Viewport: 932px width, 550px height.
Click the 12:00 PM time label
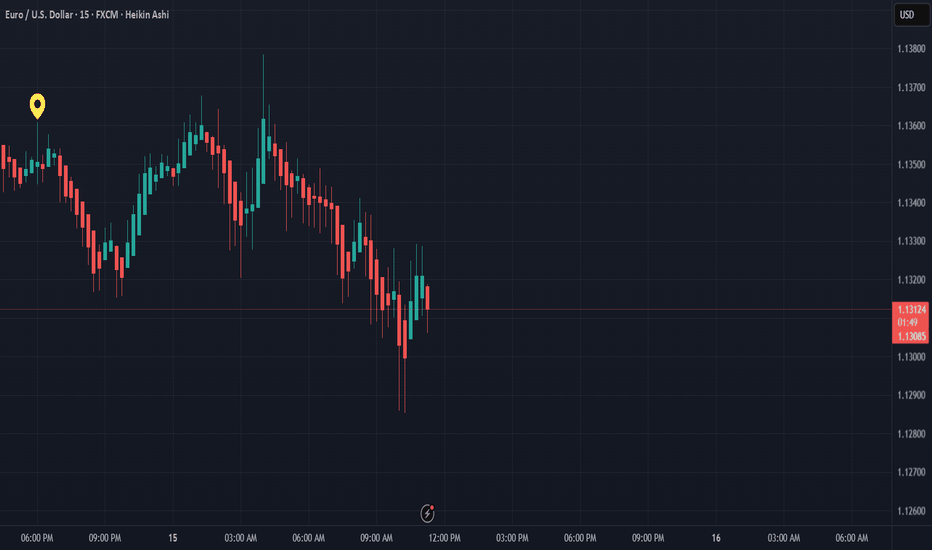(x=445, y=538)
